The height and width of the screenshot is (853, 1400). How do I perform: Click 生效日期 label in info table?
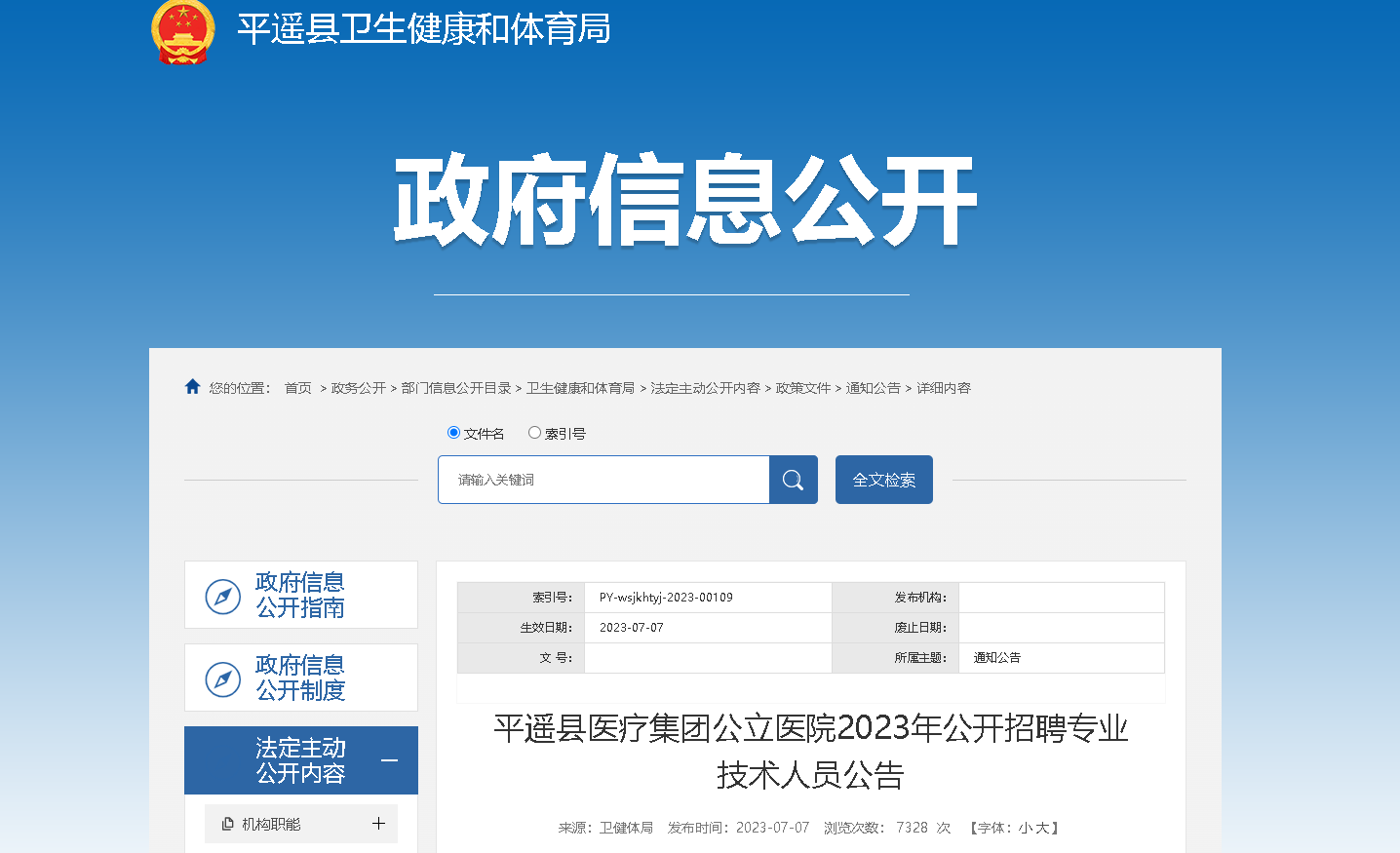pos(546,628)
